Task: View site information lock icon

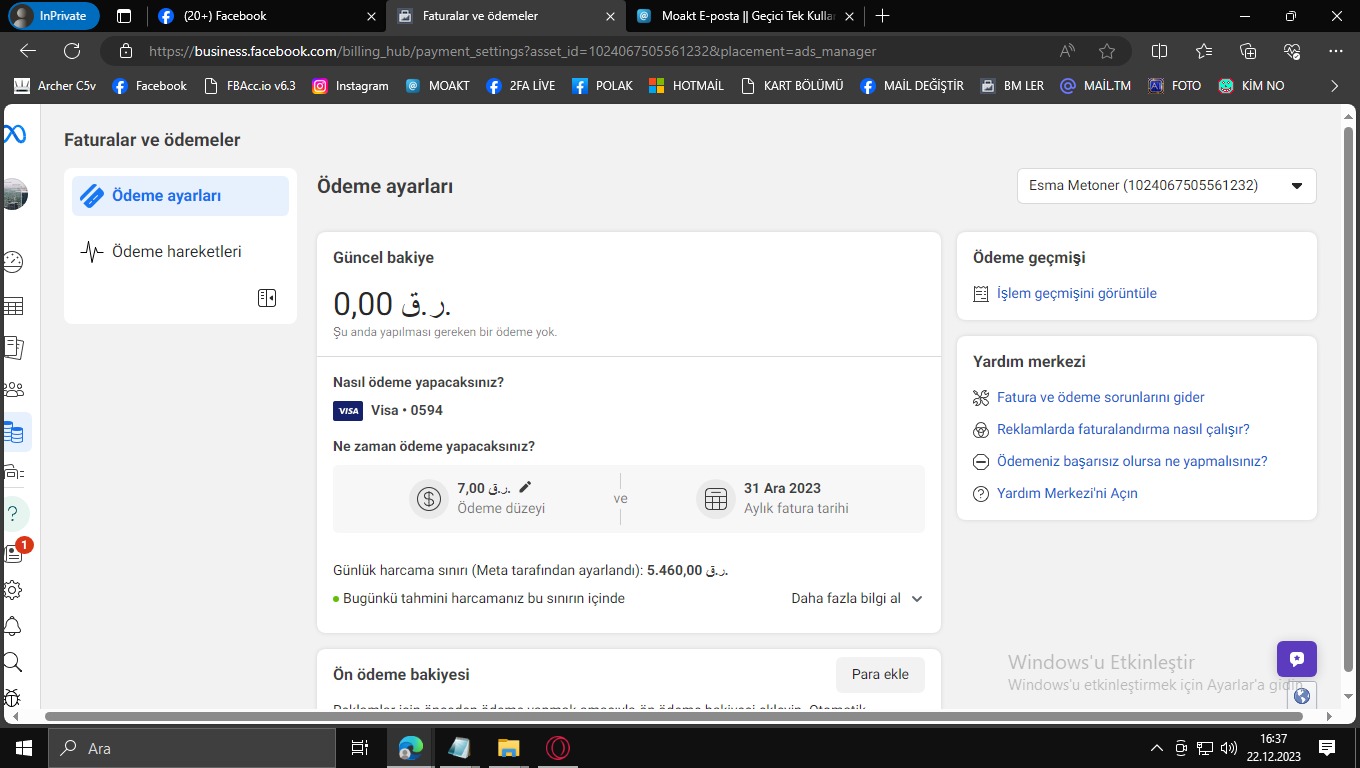Action: [126, 51]
